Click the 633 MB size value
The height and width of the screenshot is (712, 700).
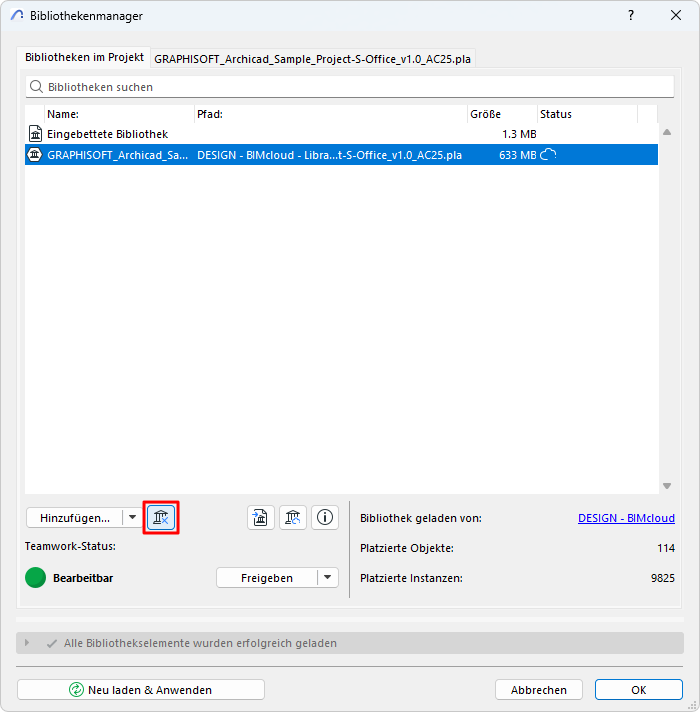point(518,155)
